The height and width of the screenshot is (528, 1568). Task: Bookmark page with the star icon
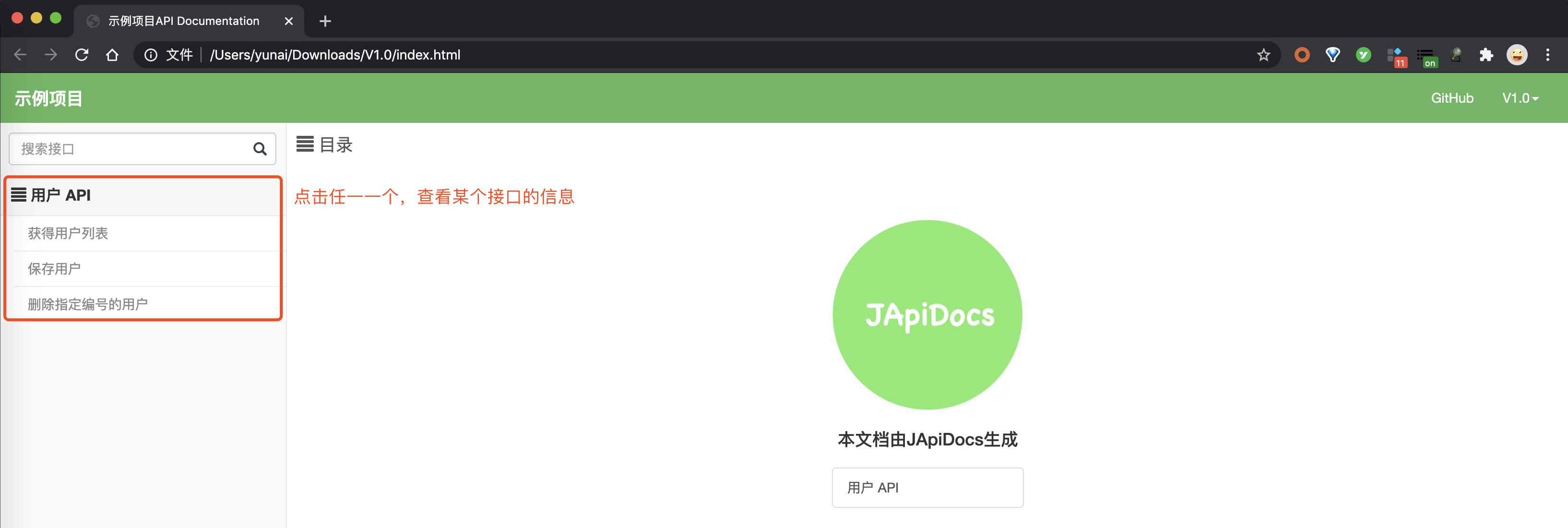[x=1263, y=55]
